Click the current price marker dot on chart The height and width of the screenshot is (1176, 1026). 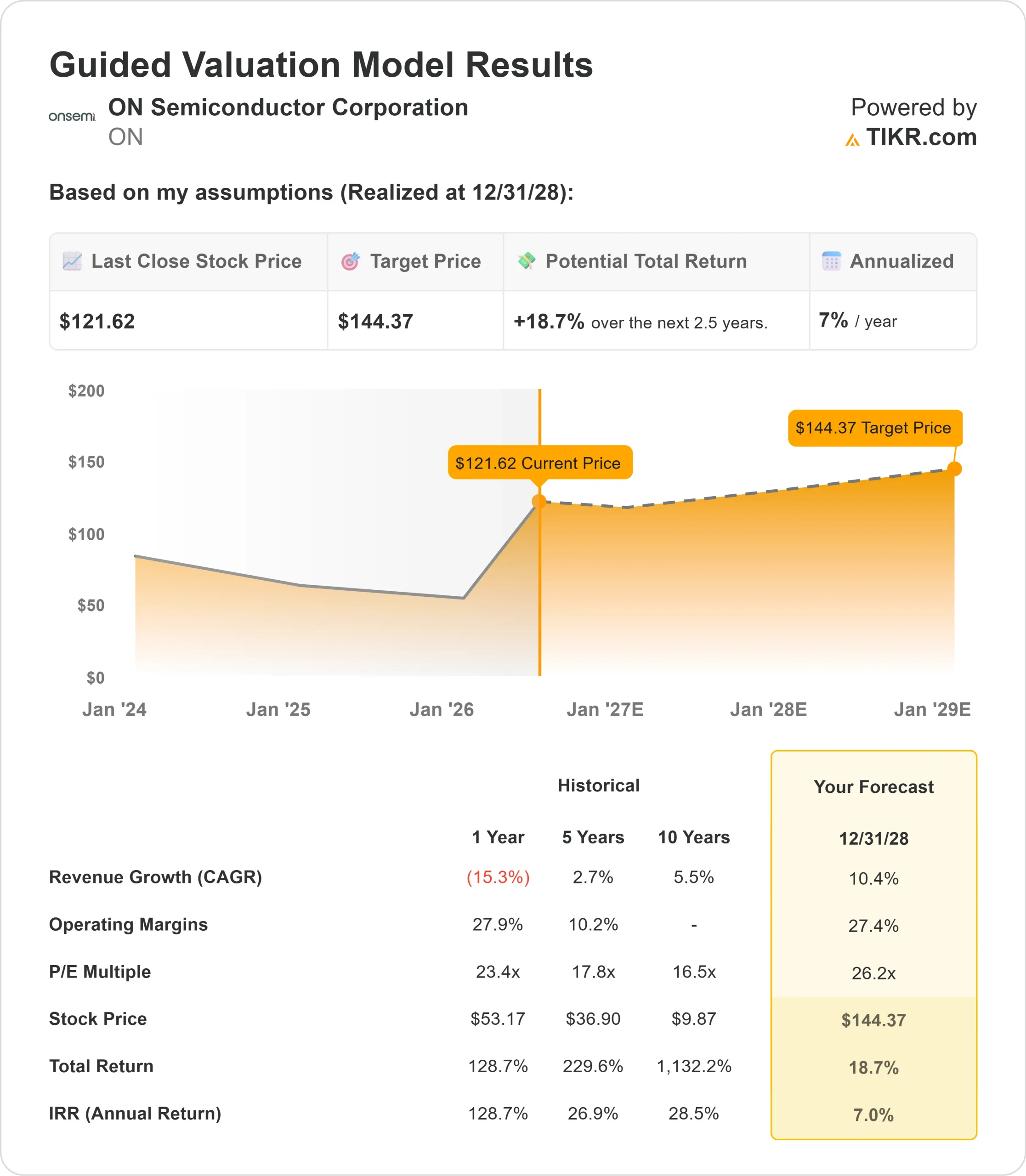[x=539, y=502]
